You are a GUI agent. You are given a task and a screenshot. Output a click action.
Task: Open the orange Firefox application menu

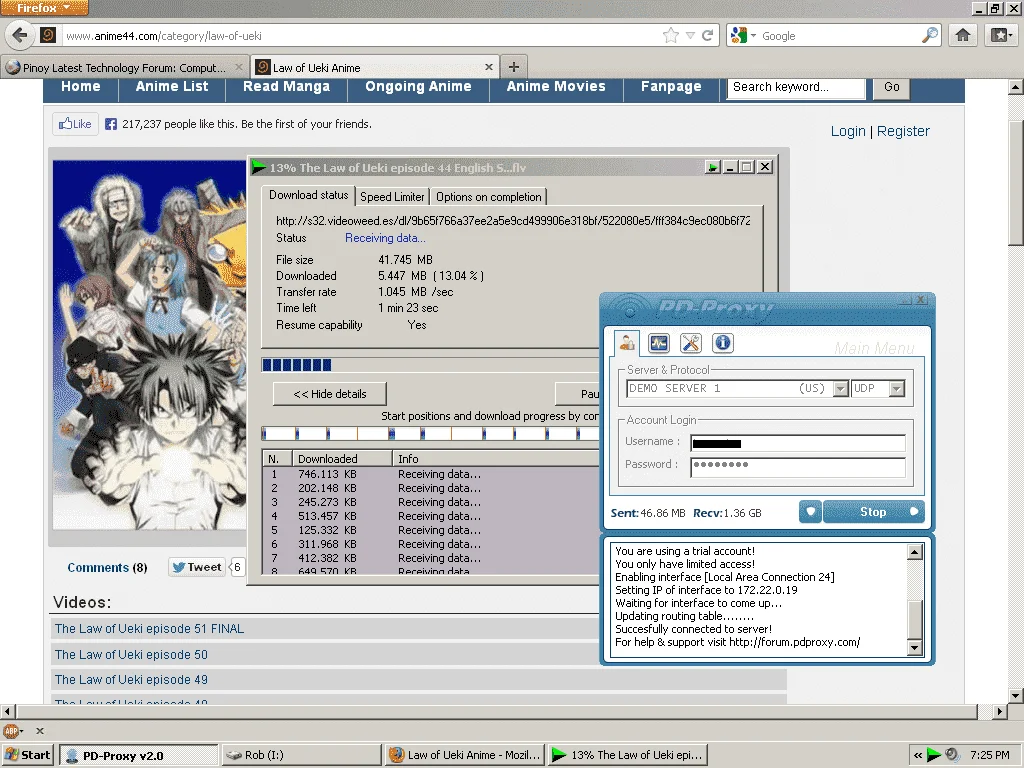coord(44,8)
